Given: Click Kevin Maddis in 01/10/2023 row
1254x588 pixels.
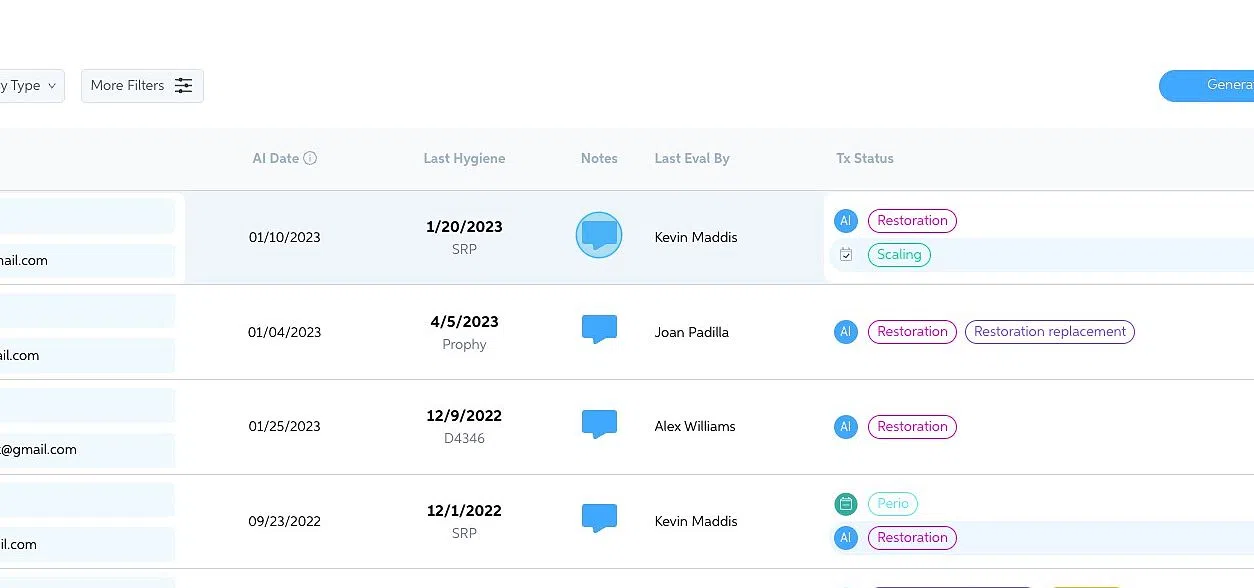Looking at the screenshot, I should [696, 238].
